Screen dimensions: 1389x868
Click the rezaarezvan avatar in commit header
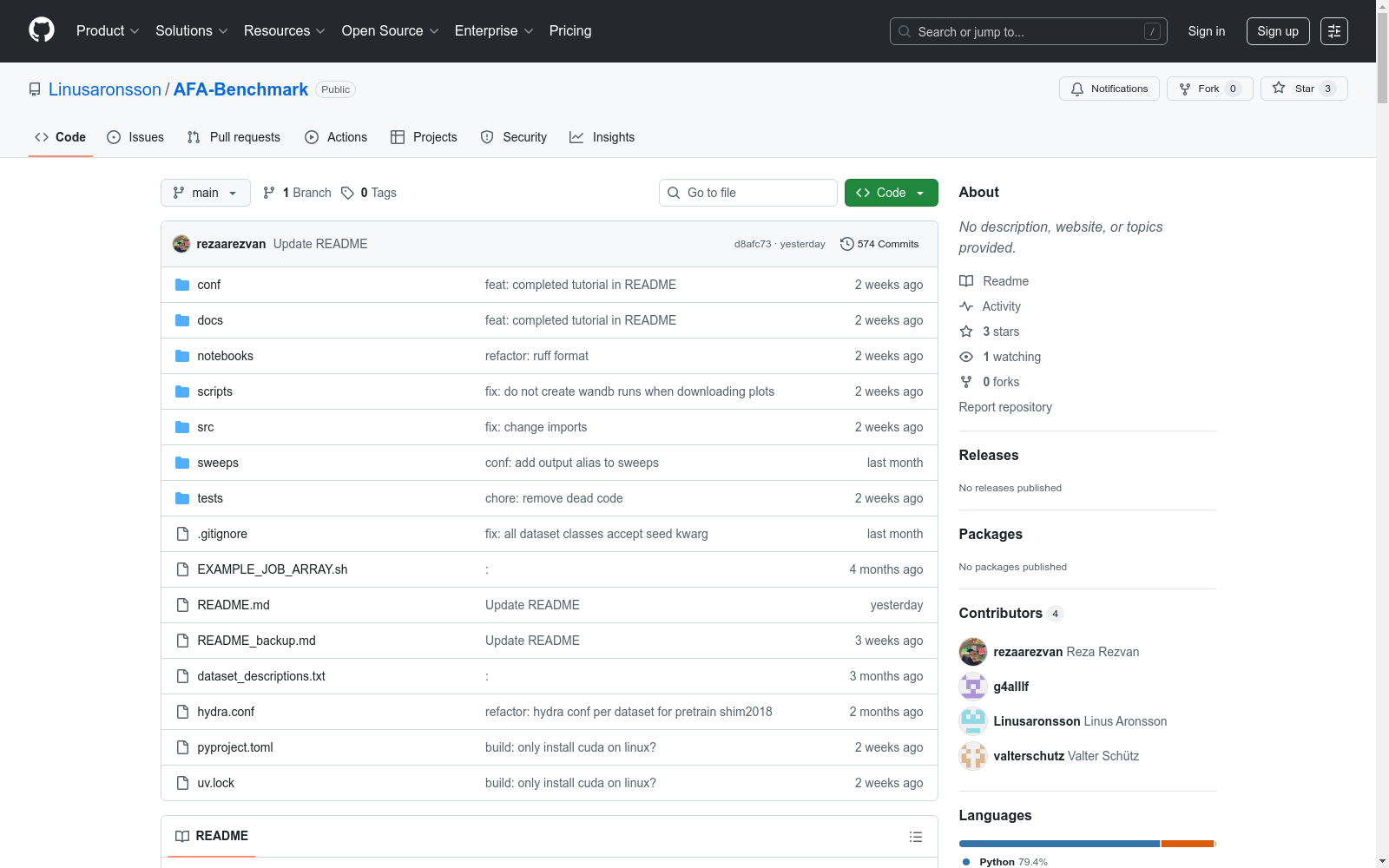pos(181,244)
